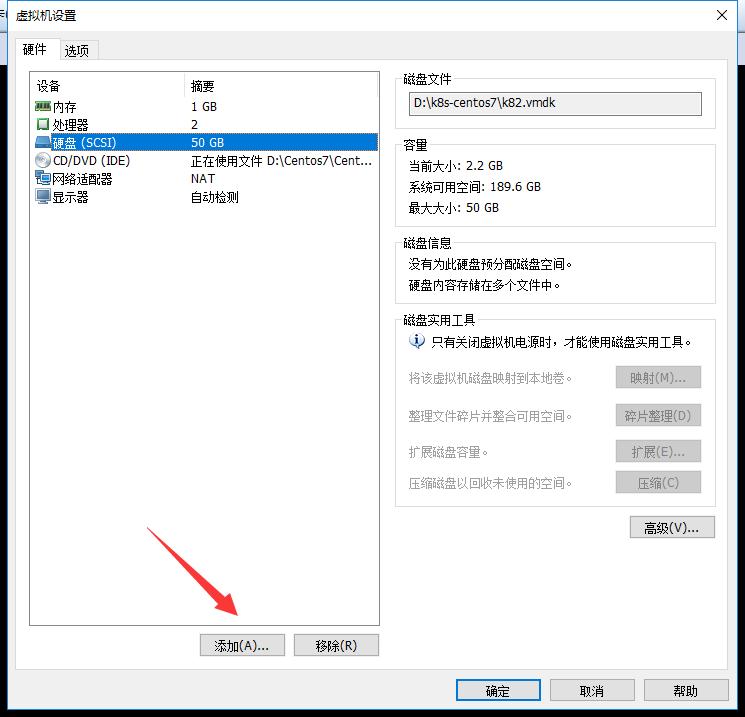This screenshot has width=745, height=717.
Task: Click 系统可用空间: 189.6 GB text
Action: [x=475, y=187]
